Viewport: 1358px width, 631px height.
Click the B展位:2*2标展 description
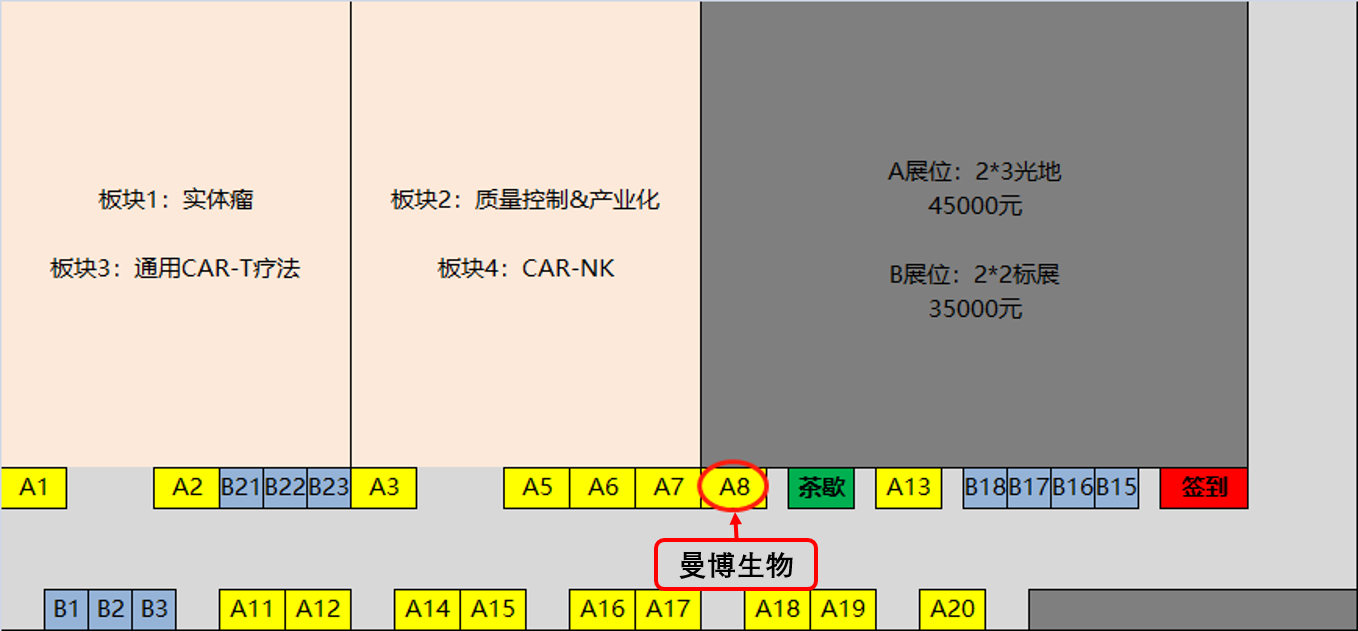975,274
